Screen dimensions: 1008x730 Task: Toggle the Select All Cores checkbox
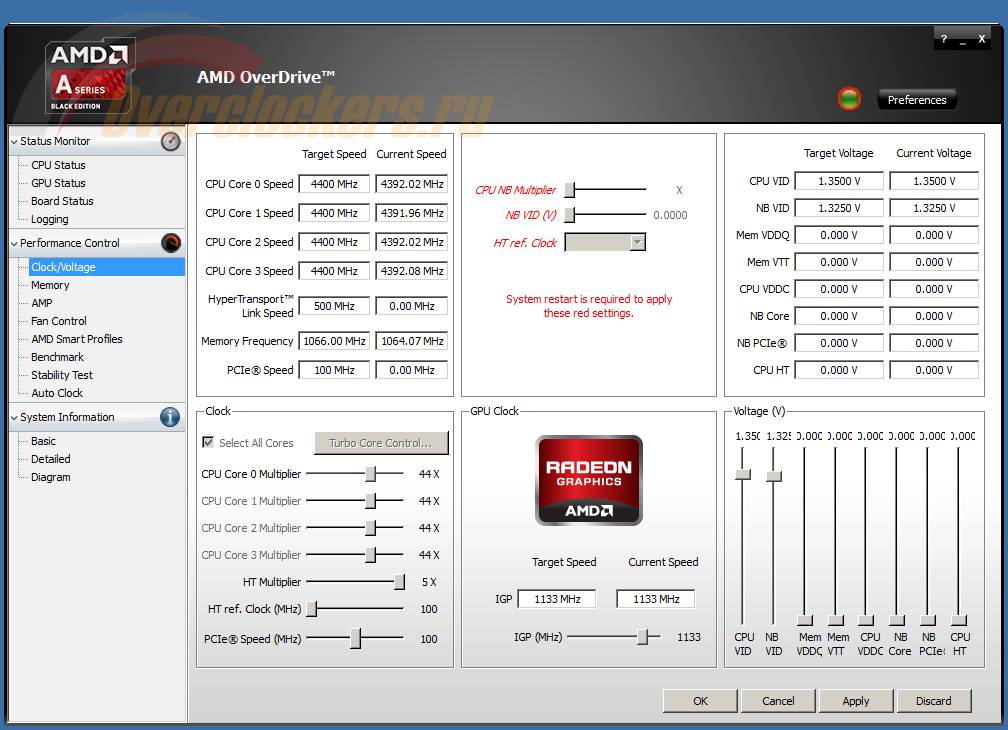(x=208, y=443)
